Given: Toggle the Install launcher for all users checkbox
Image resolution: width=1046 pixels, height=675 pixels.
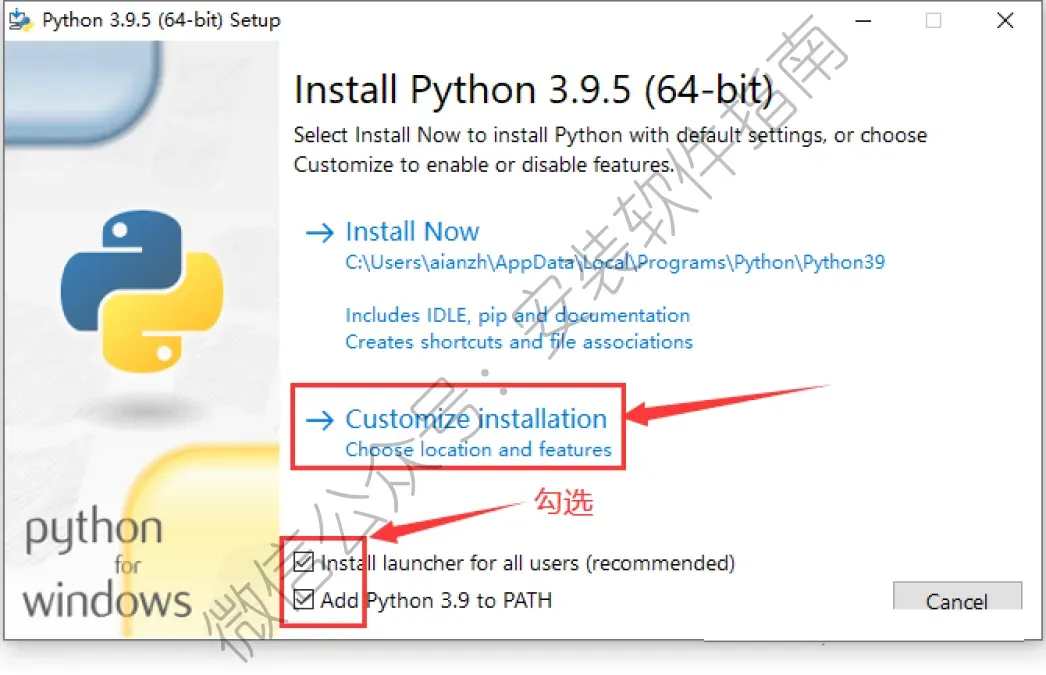Looking at the screenshot, I should click(304, 562).
